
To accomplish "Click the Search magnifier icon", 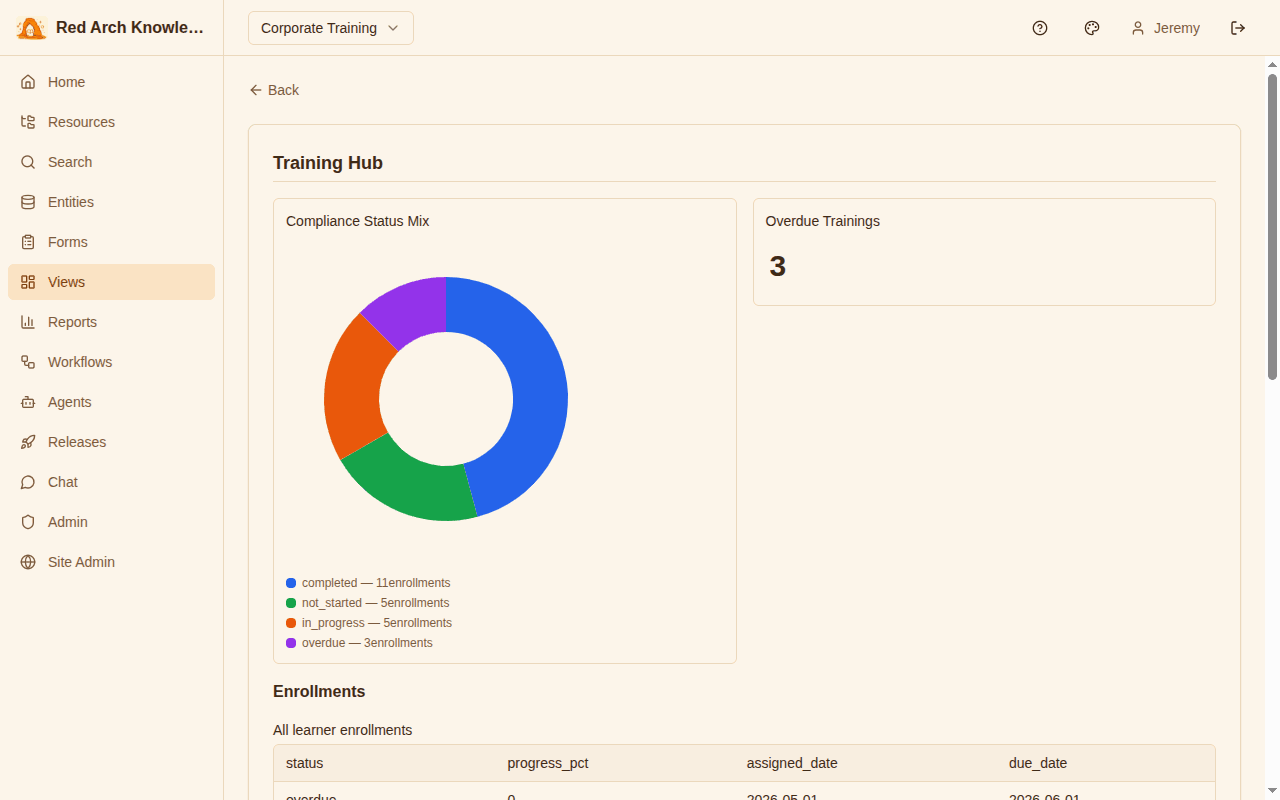I will click(28, 162).
